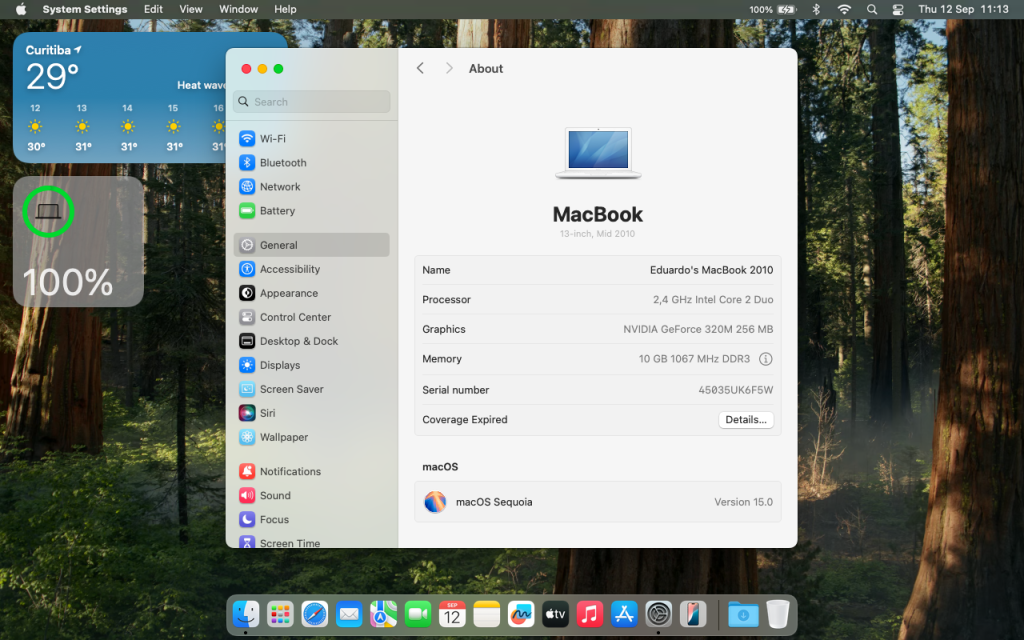This screenshot has width=1024, height=640.
Task: Click the Bluetooth status menu bar icon
Action: [x=815, y=9]
